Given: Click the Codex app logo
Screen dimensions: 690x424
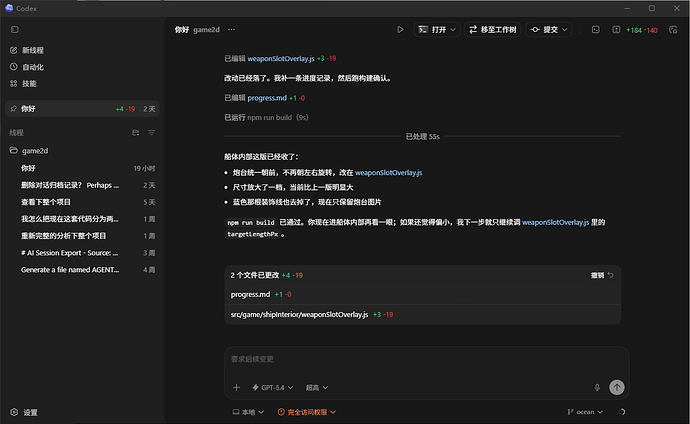Looking at the screenshot, I should click(x=9, y=8).
